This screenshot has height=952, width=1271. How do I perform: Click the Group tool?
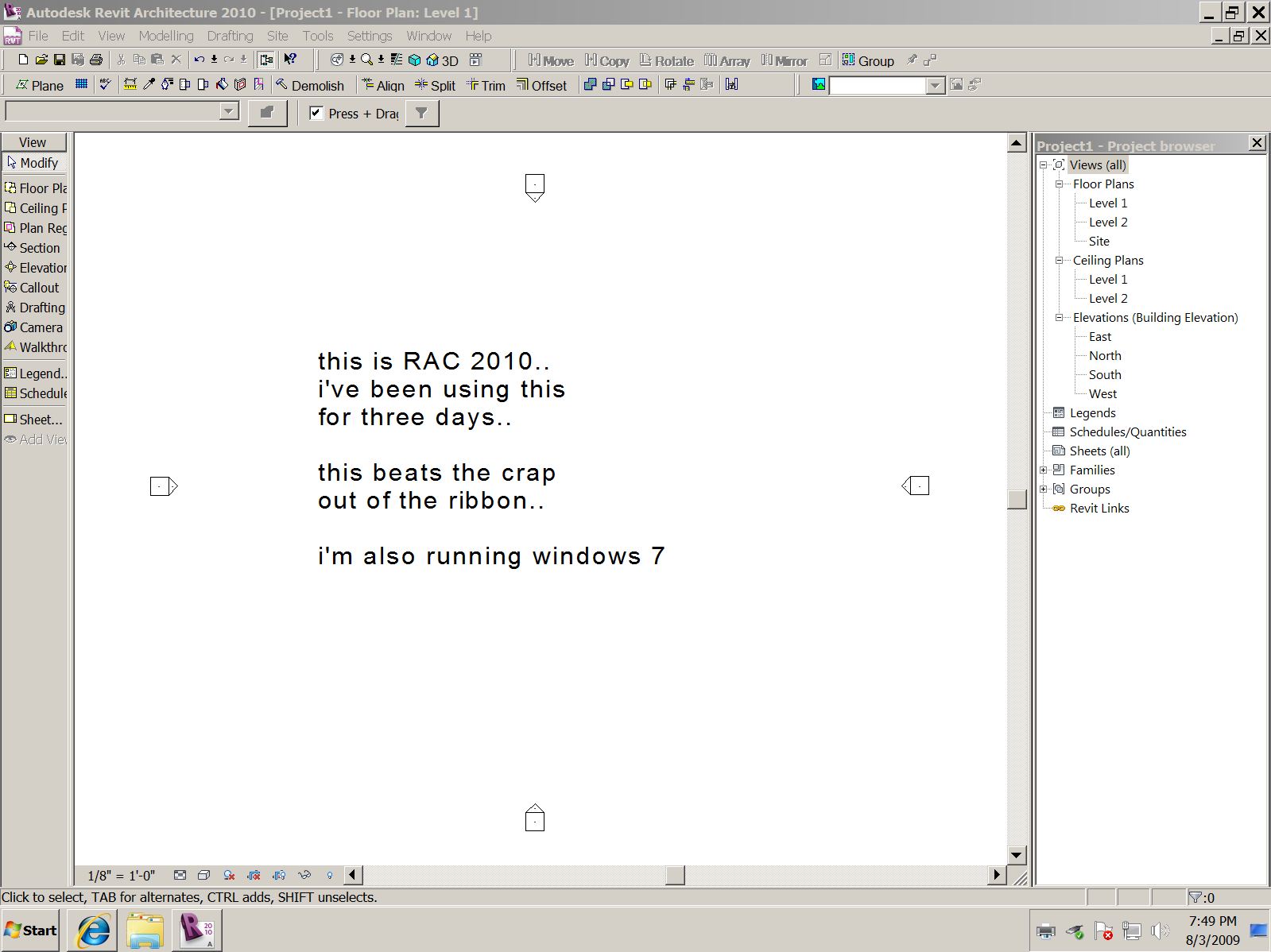(x=868, y=60)
